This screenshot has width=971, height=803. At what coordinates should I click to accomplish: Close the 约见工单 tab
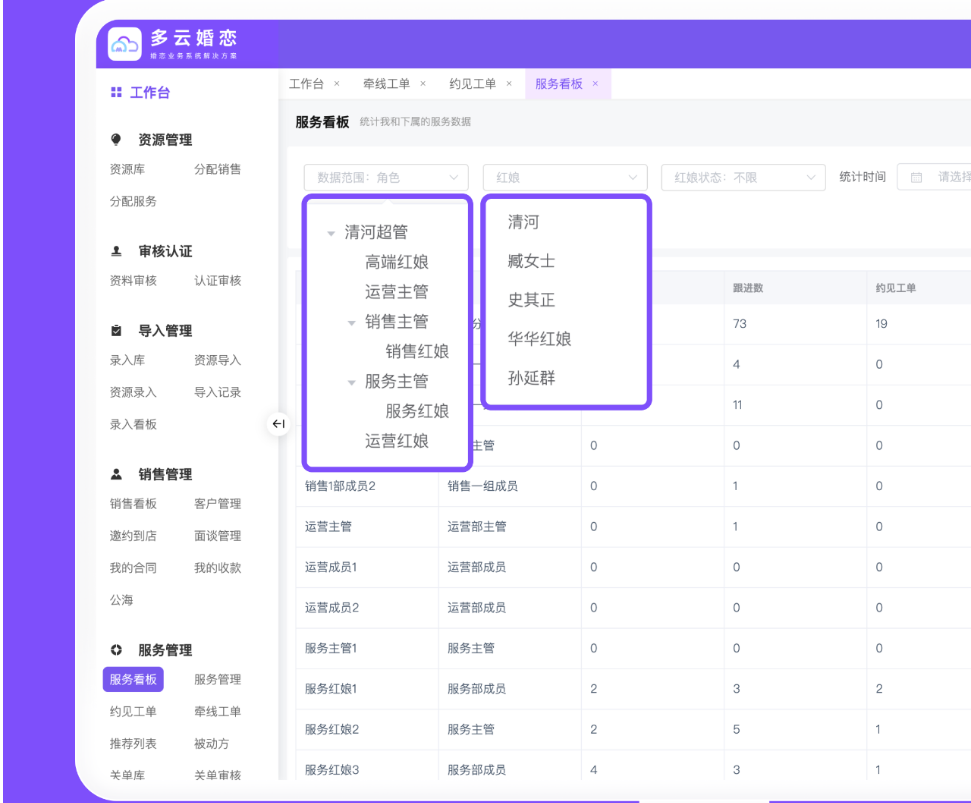[509, 84]
